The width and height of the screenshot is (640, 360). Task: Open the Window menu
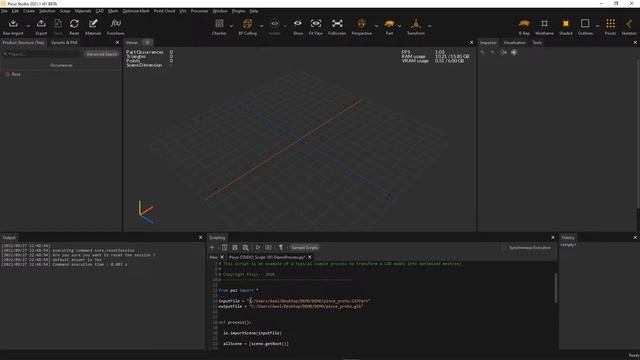(x=220, y=11)
